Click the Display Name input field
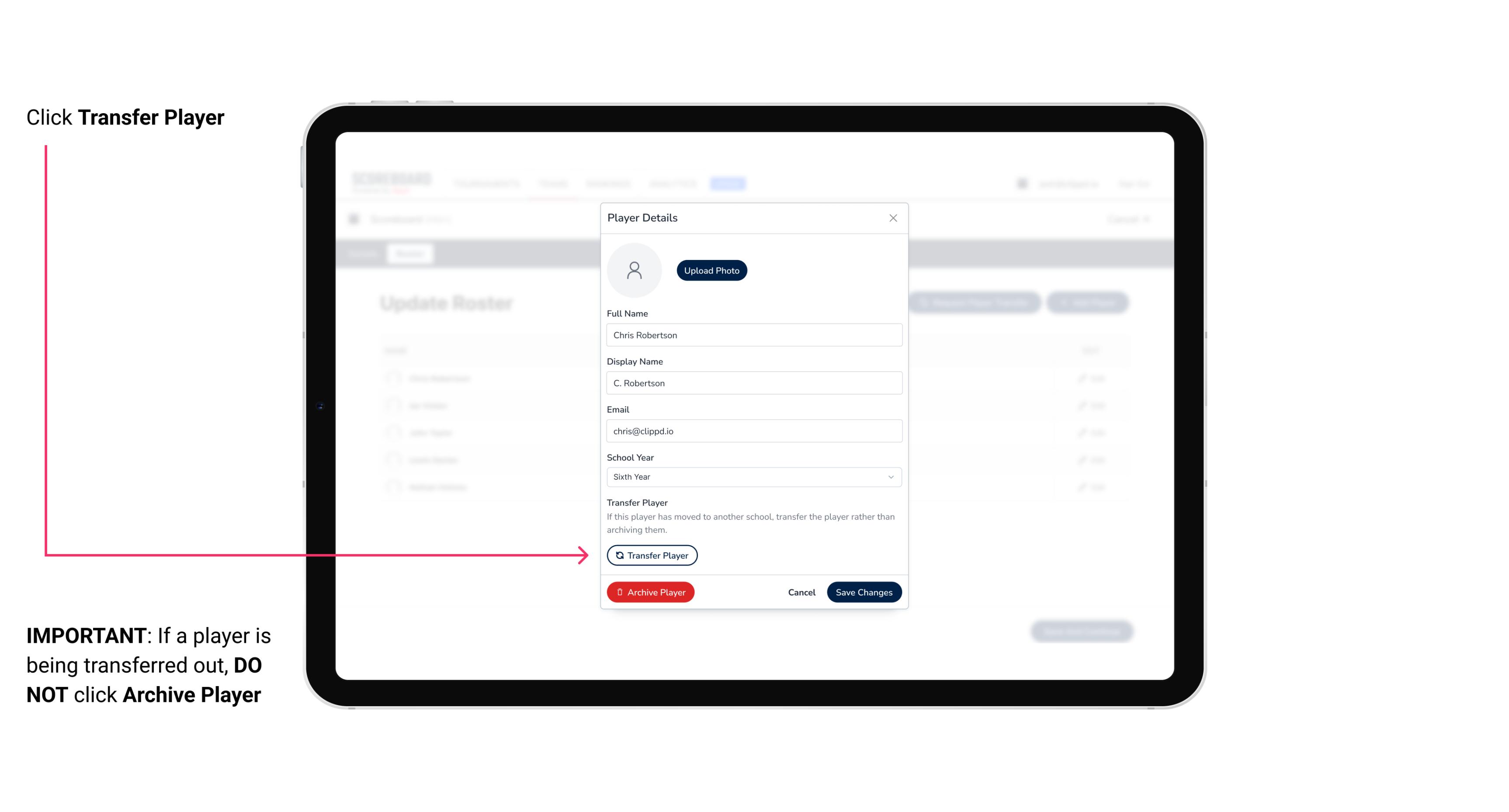Image resolution: width=1509 pixels, height=812 pixels. pos(753,383)
